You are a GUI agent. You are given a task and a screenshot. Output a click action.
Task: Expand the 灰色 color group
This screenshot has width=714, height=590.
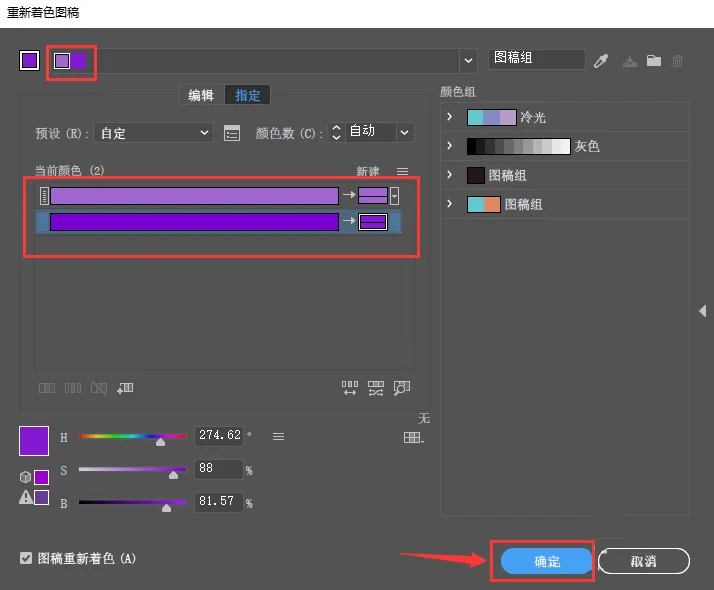449,146
